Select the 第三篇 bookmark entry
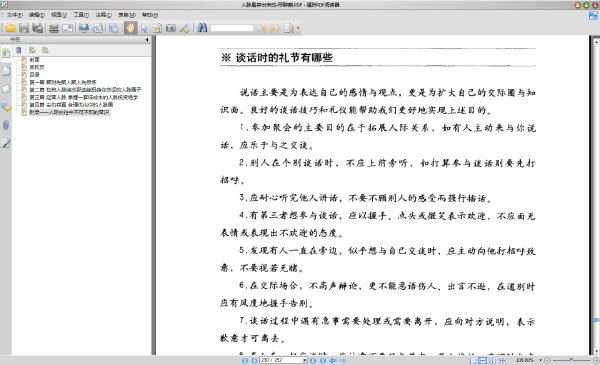Viewport: 600px width, 365px height. coord(83,97)
